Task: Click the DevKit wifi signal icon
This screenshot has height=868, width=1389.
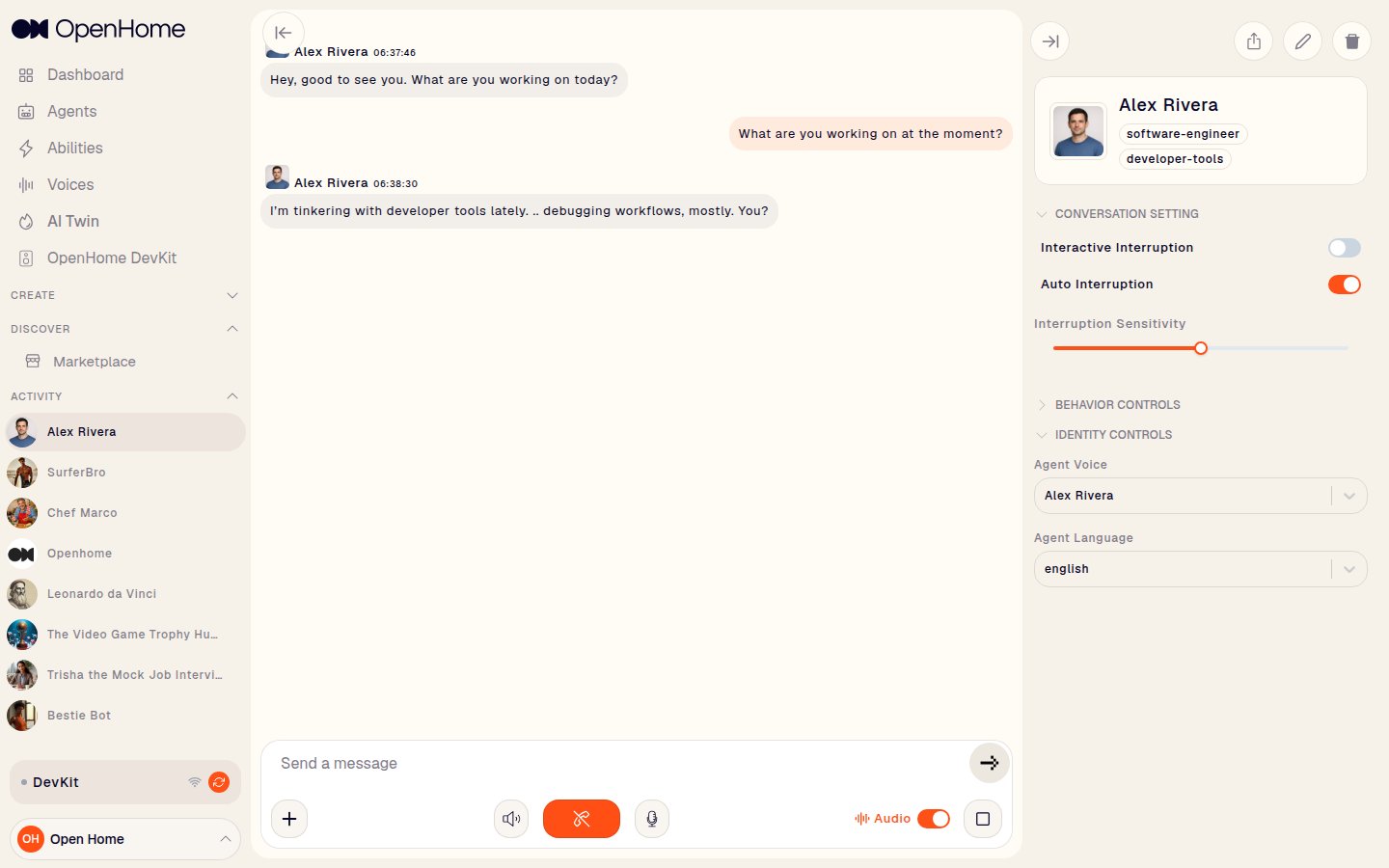Action: pyautogui.click(x=195, y=782)
